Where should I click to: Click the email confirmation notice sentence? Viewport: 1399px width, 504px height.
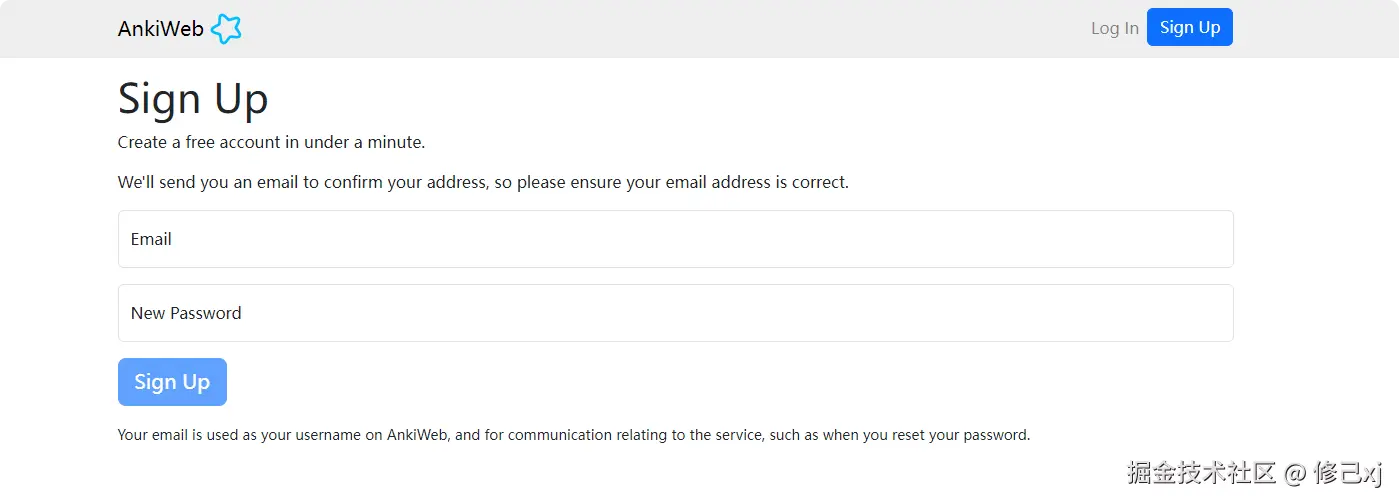(x=483, y=182)
